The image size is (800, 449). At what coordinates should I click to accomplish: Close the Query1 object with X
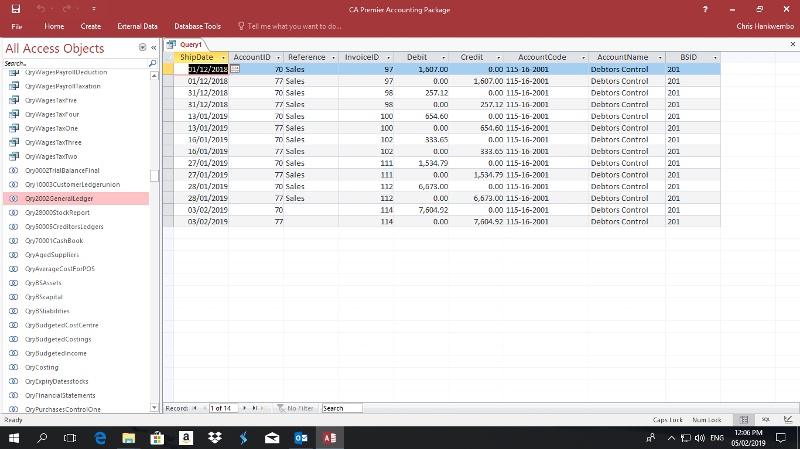793,44
